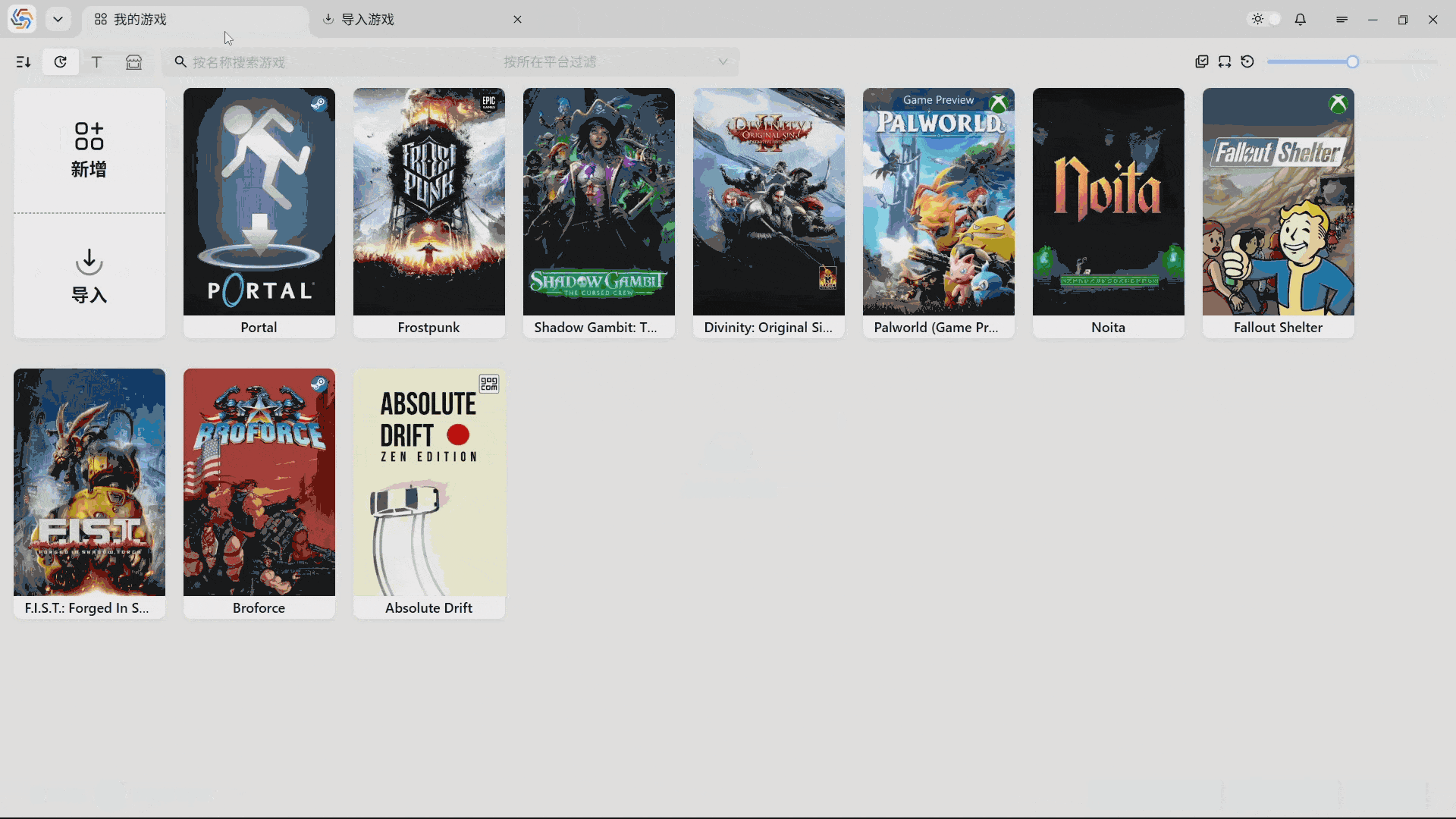Click the Xbox badge on Fallout Shelter cover
The height and width of the screenshot is (819, 1456).
click(1338, 104)
